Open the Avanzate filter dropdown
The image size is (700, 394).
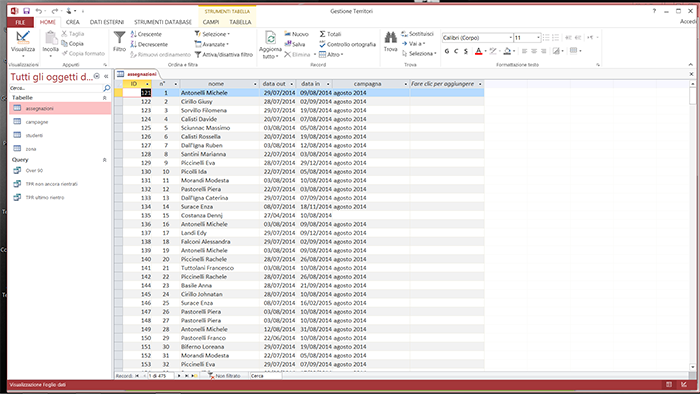212,44
